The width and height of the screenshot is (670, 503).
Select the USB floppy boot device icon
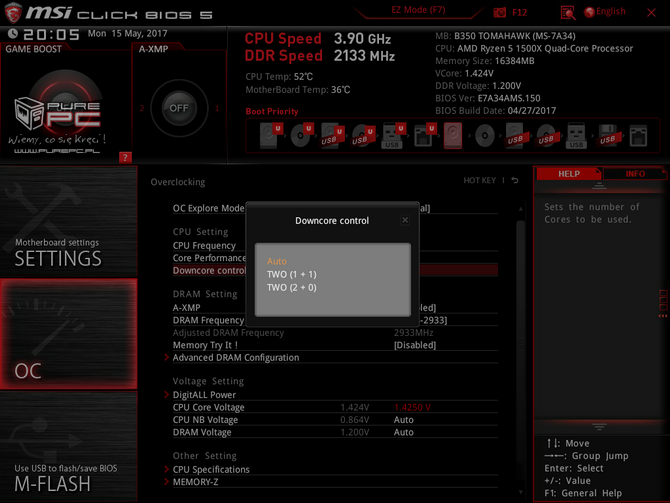pos(608,135)
